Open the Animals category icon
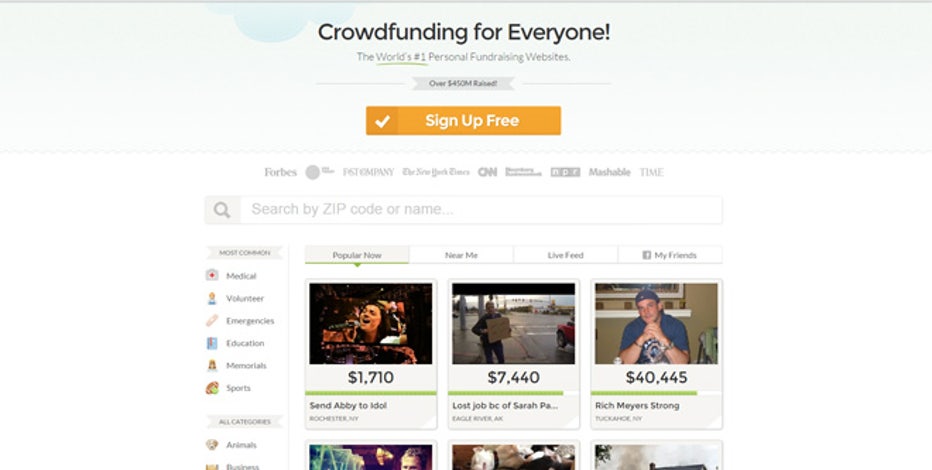 pos(212,444)
